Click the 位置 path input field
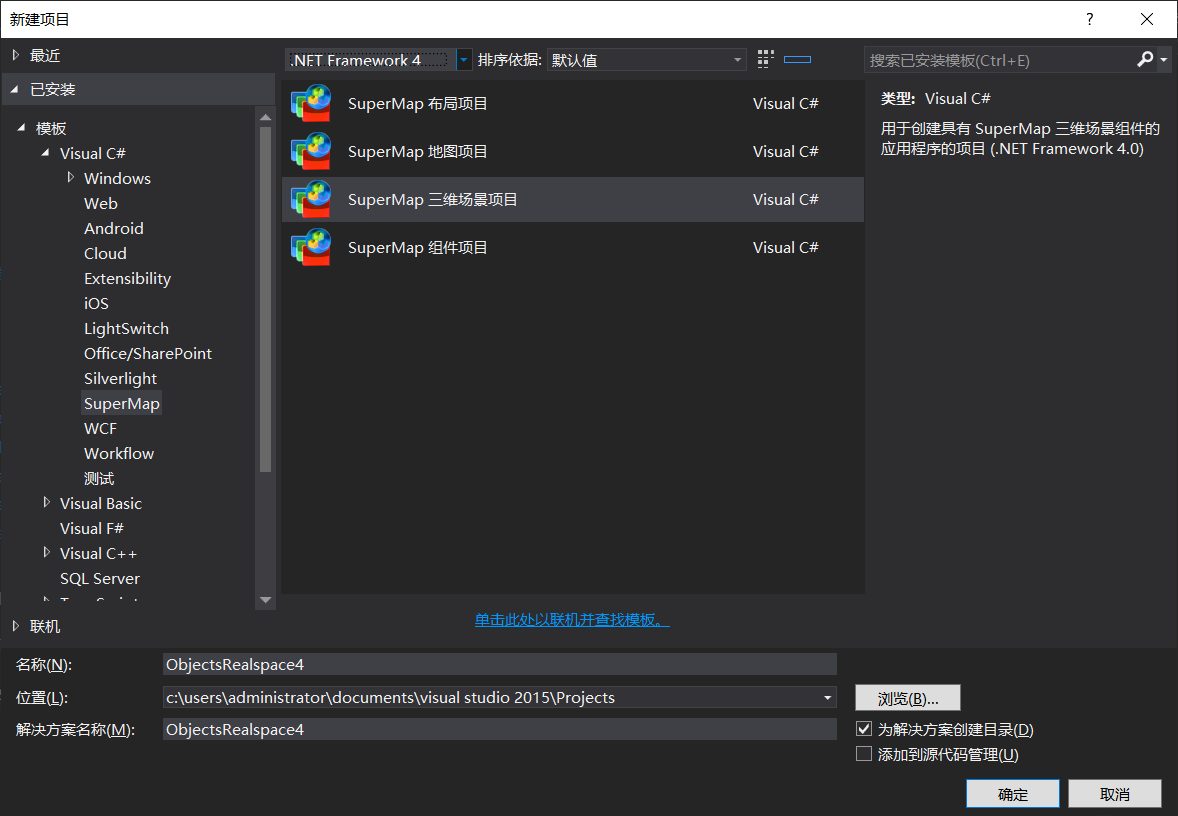The height and width of the screenshot is (816, 1178). click(492, 697)
